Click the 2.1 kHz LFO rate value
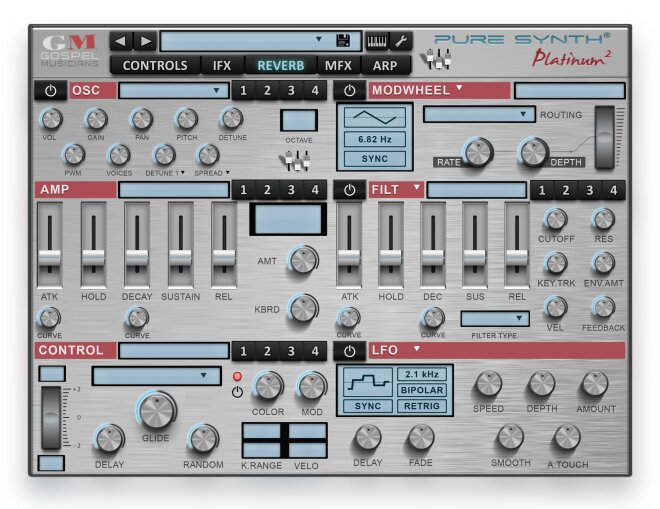This screenshot has width=660, height=509. [x=422, y=374]
